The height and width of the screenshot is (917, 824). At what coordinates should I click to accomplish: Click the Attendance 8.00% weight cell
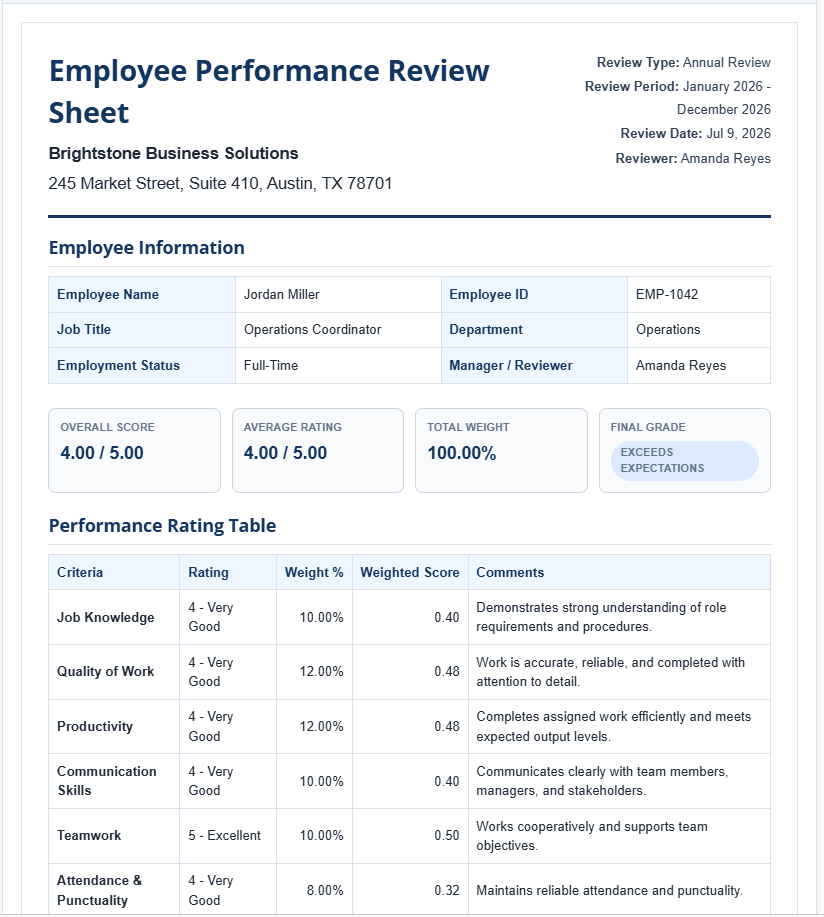[314, 890]
